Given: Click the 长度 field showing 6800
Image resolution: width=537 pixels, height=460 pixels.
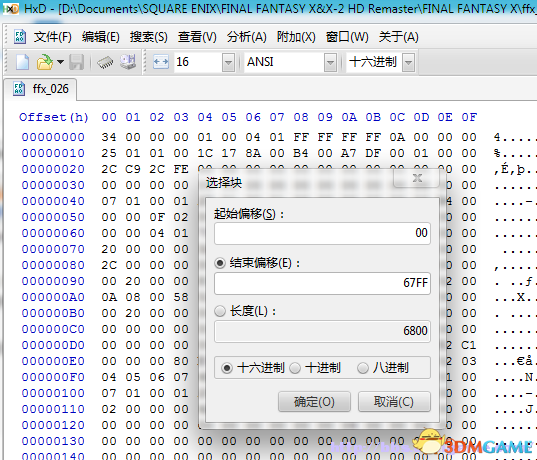Looking at the screenshot, I should click(322, 331).
